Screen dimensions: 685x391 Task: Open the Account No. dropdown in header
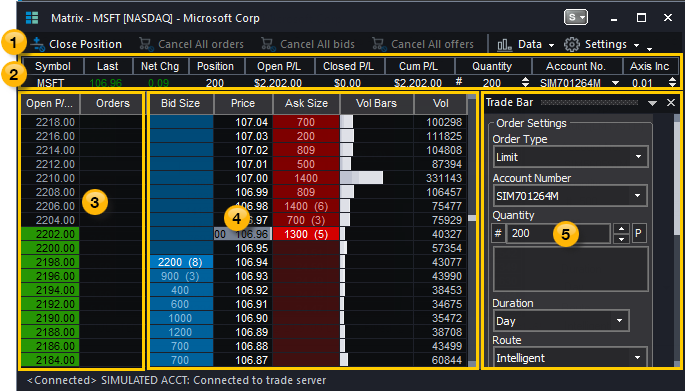(616, 83)
